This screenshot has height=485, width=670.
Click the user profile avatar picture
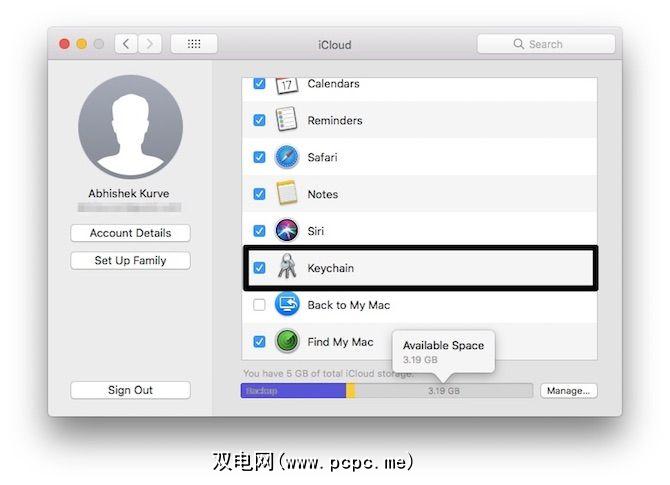point(130,127)
